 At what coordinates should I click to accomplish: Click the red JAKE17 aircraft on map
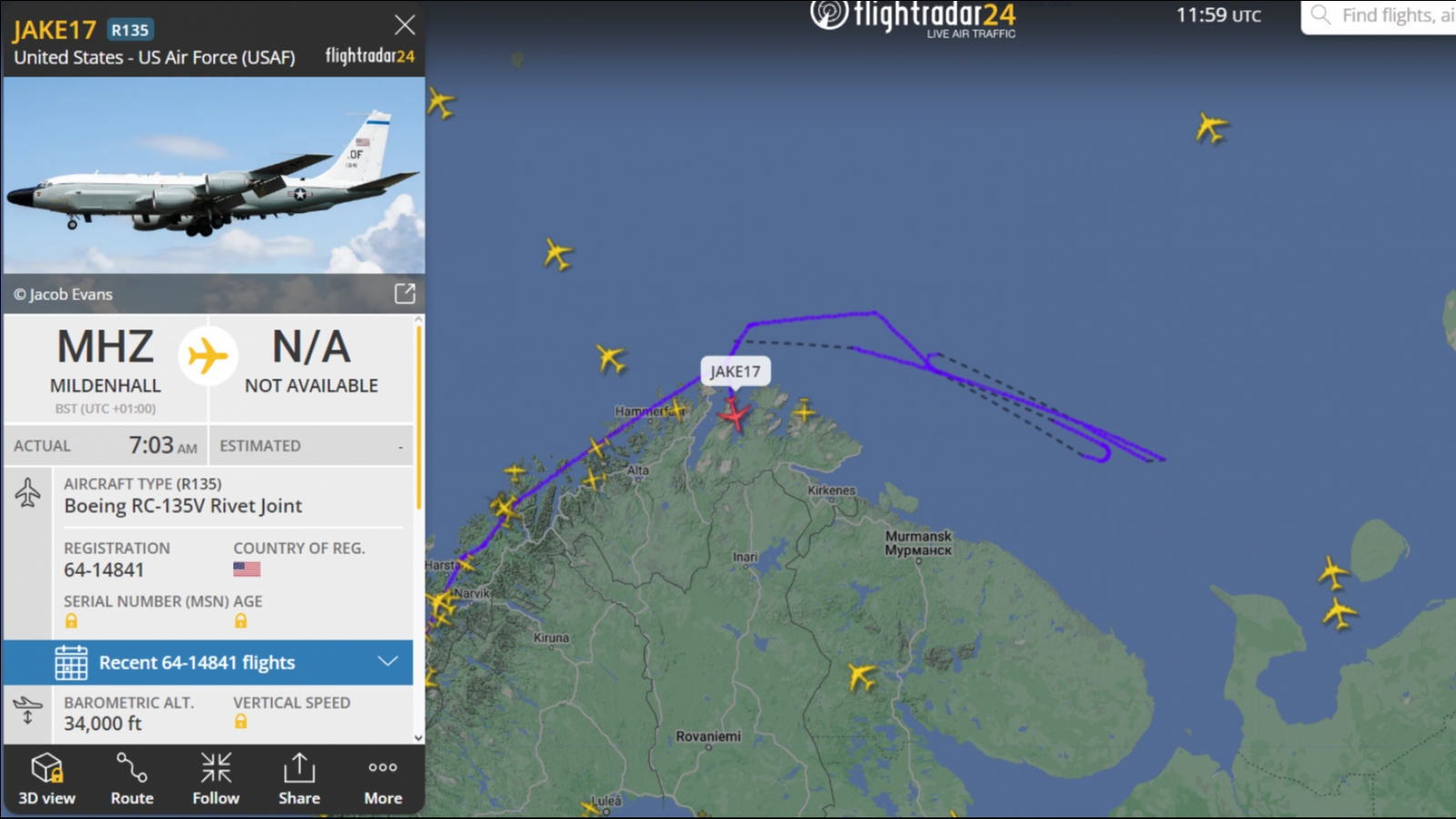[733, 415]
